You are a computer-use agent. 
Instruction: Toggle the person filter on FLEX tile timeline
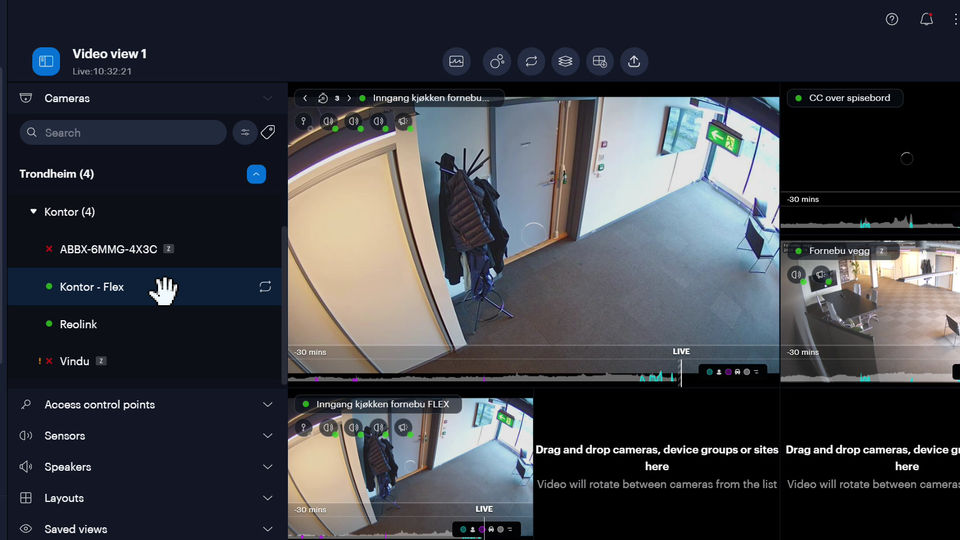coord(473,529)
